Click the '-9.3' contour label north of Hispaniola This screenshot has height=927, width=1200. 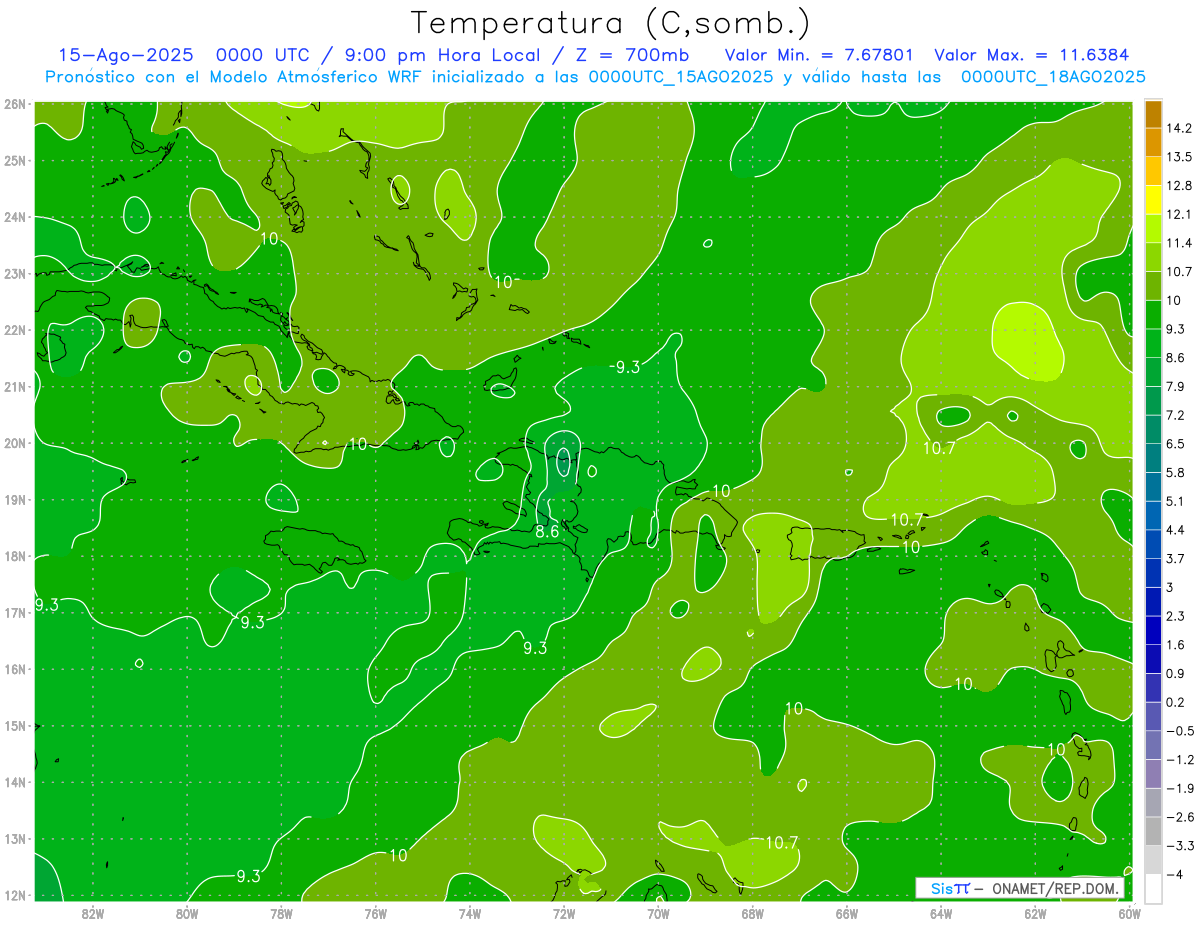click(x=624, y=367)
